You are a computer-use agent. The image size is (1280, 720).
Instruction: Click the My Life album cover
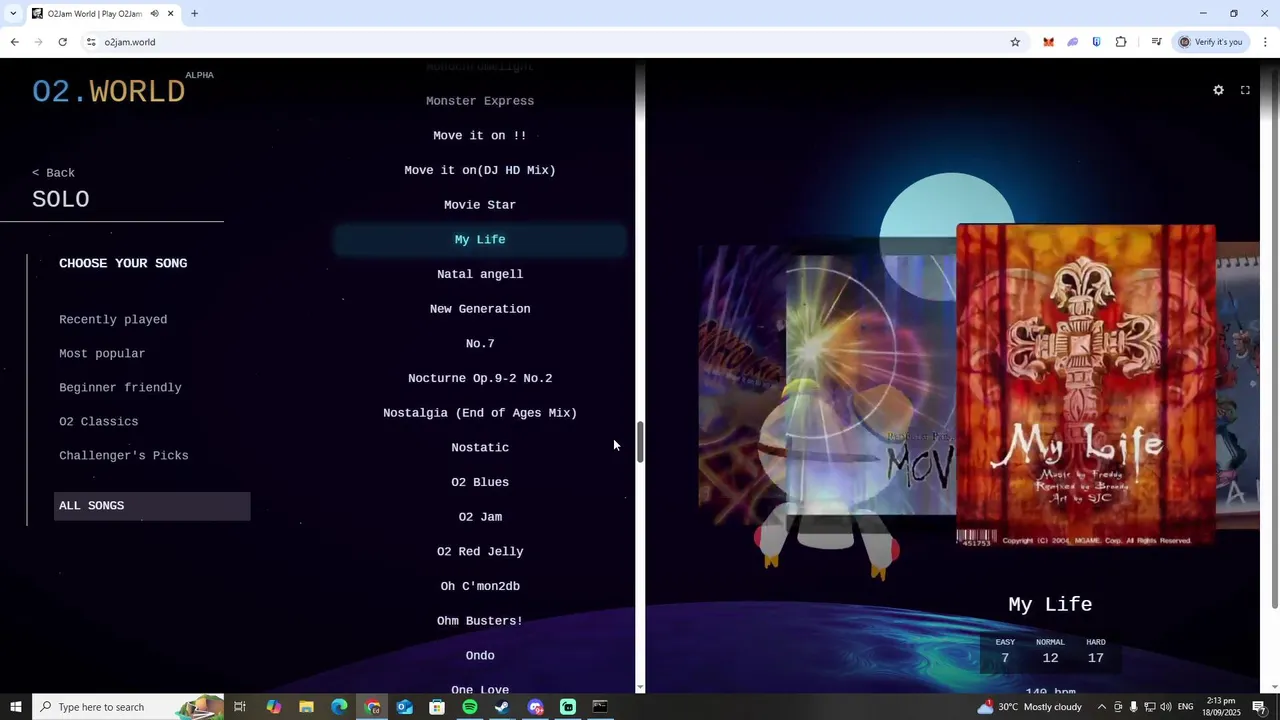point(1086,385)
